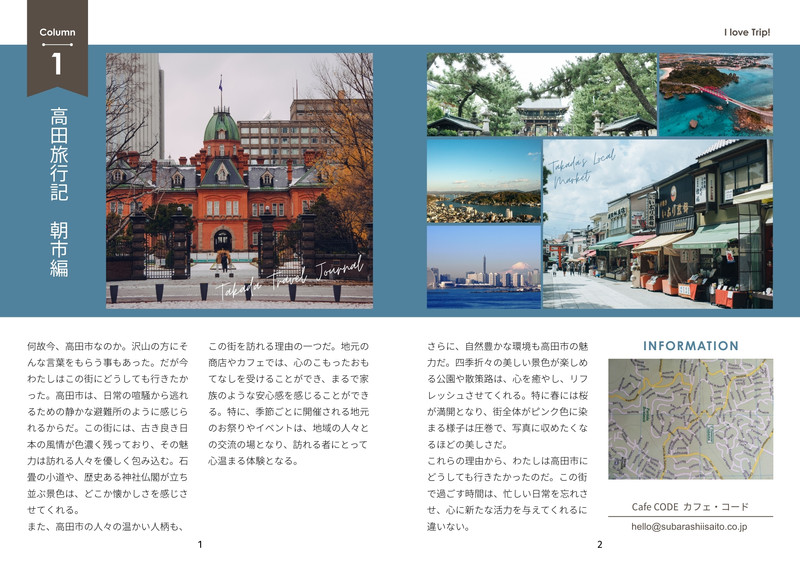Click "Takada's Local Market" handwritten caption
800x566 pixels.
click(582, 168)
